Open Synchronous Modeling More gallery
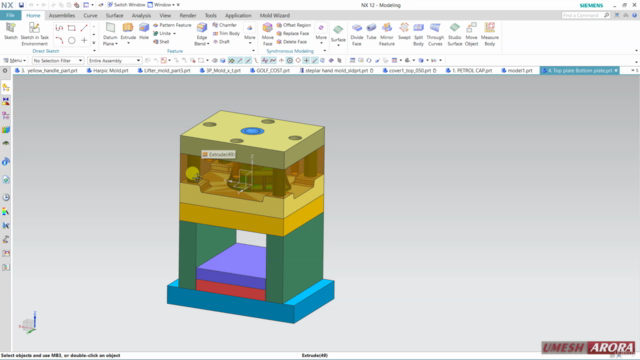 pos(321,34)
